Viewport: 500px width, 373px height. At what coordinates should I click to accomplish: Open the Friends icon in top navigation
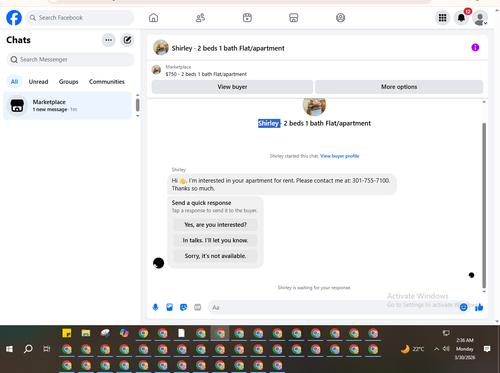click(x=200, y=18)
